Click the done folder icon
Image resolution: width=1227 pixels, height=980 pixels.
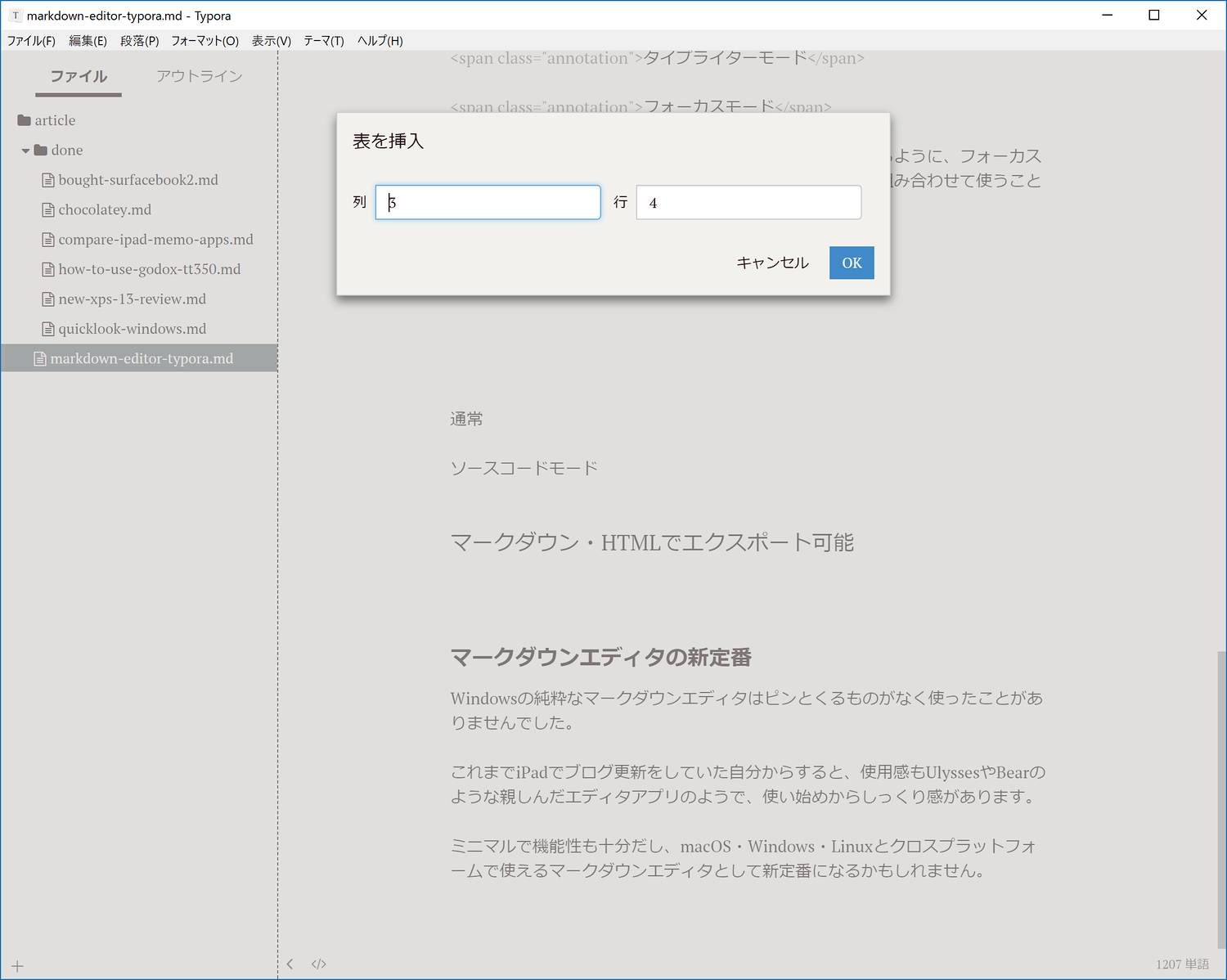coord(40,150)
